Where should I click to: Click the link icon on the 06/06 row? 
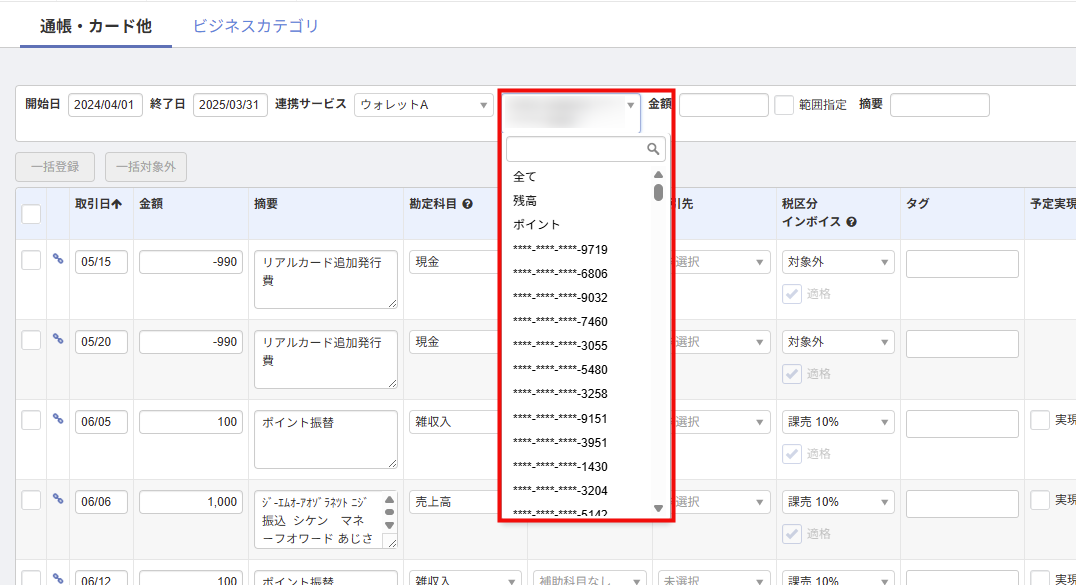click(x=58, y=499)
